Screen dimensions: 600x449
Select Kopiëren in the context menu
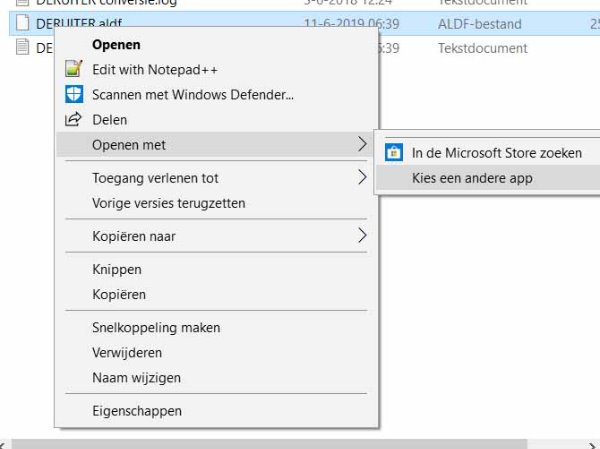click(x=119, y=295)
